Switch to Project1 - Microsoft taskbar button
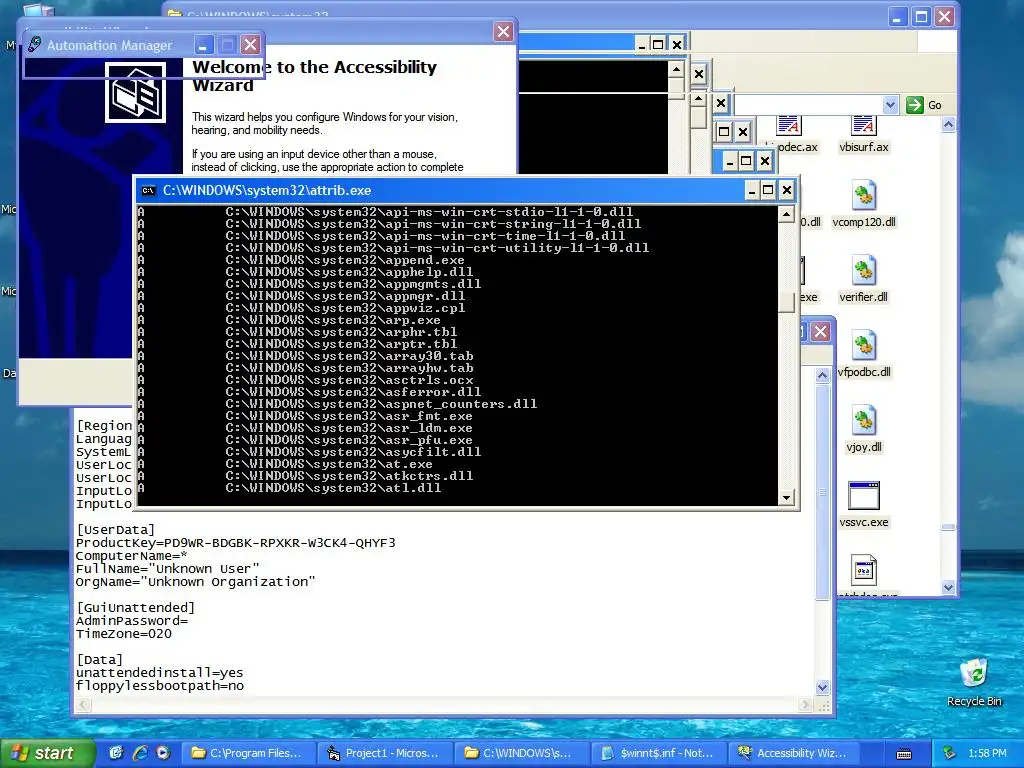 tap(385, 753)
